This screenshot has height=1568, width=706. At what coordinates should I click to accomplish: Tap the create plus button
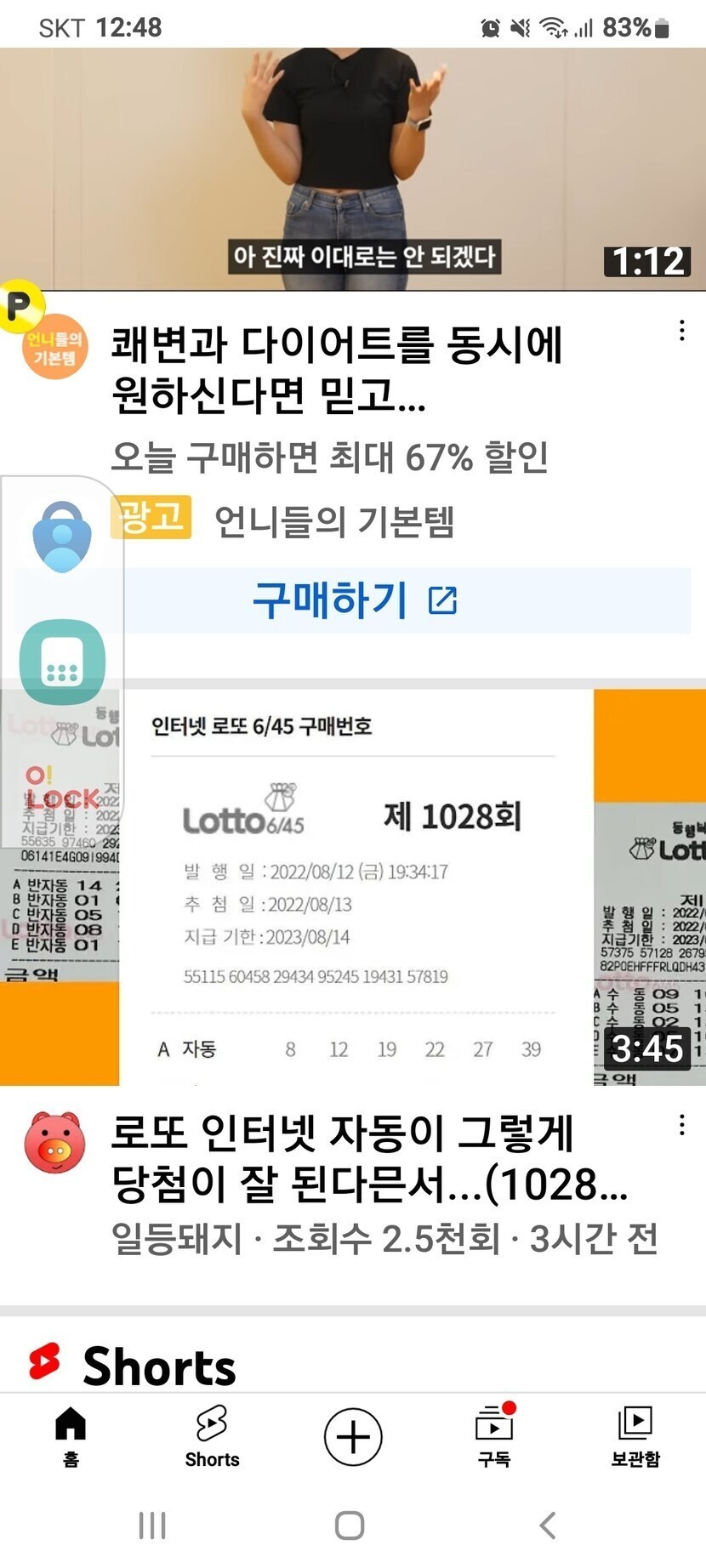pos(353,1436)
